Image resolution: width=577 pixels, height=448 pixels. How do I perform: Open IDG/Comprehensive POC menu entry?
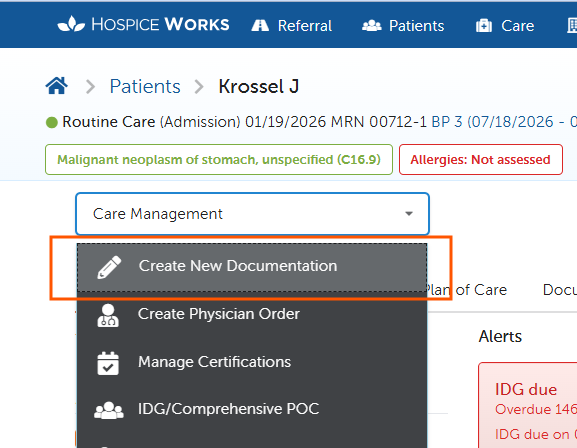[252, 409]
